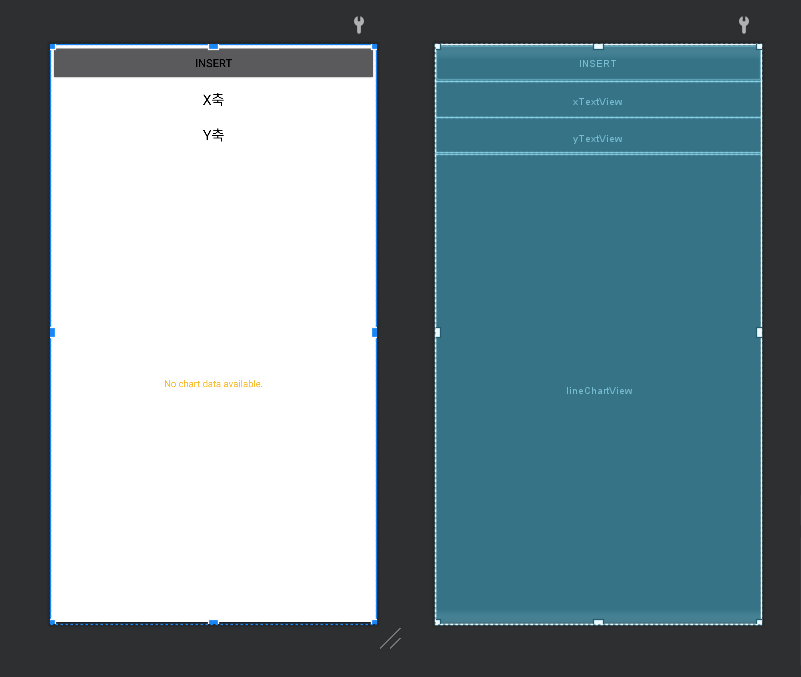This screenshot has height=677, width=801.
Task: Click the wrench icon above blueprint view
Action: (x=744, y=25)
